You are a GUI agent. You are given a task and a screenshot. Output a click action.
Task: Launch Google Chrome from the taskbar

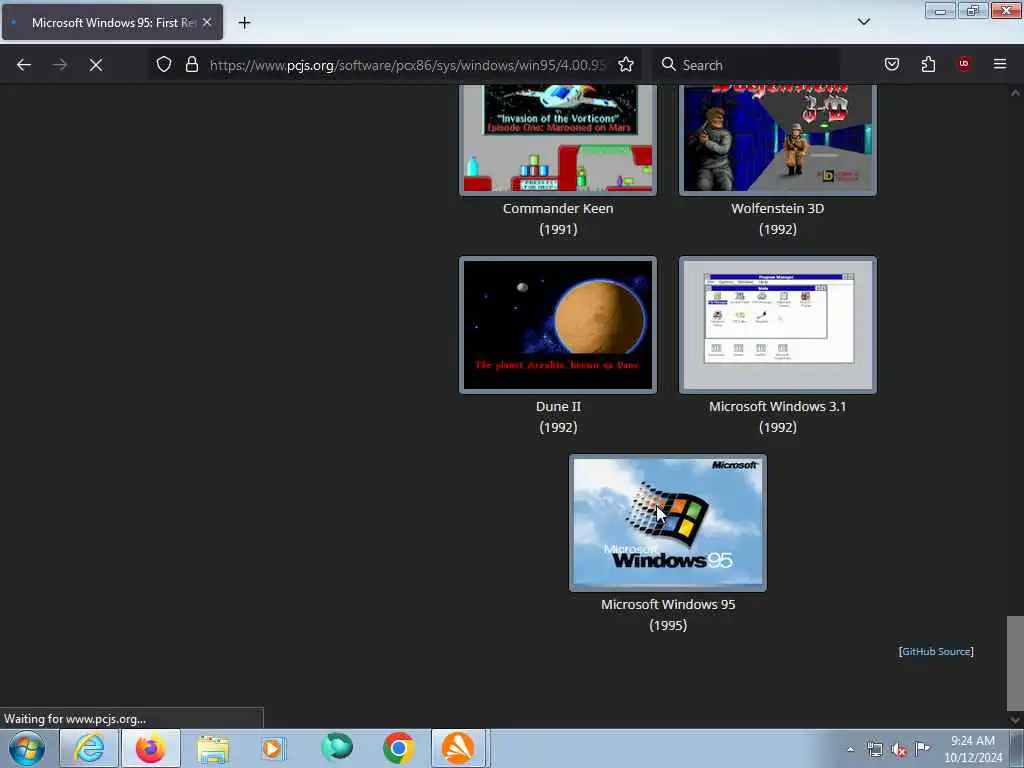tap(398, 748)
